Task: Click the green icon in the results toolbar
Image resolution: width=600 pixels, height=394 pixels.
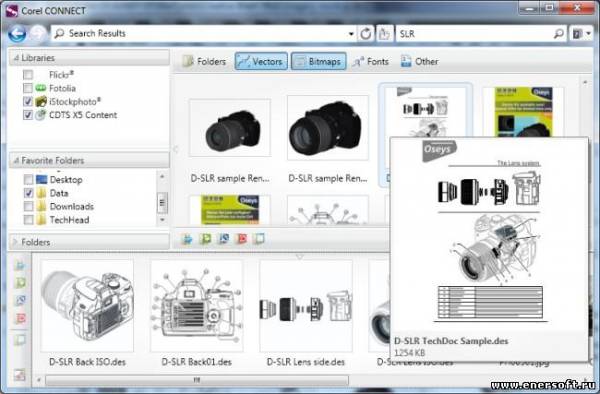Action: point(205,239)
